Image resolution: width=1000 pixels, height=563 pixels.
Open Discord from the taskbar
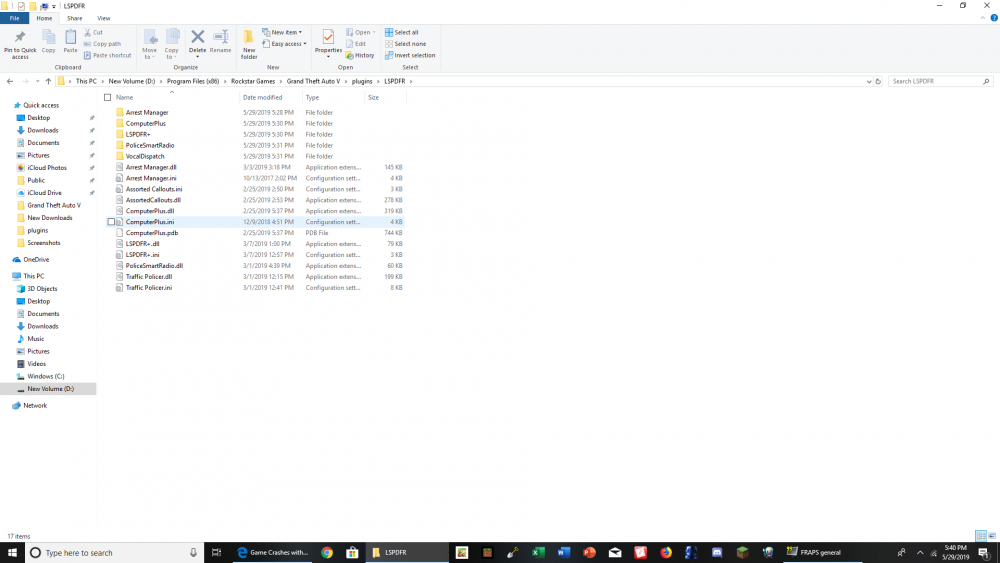(x=717, y=553)
